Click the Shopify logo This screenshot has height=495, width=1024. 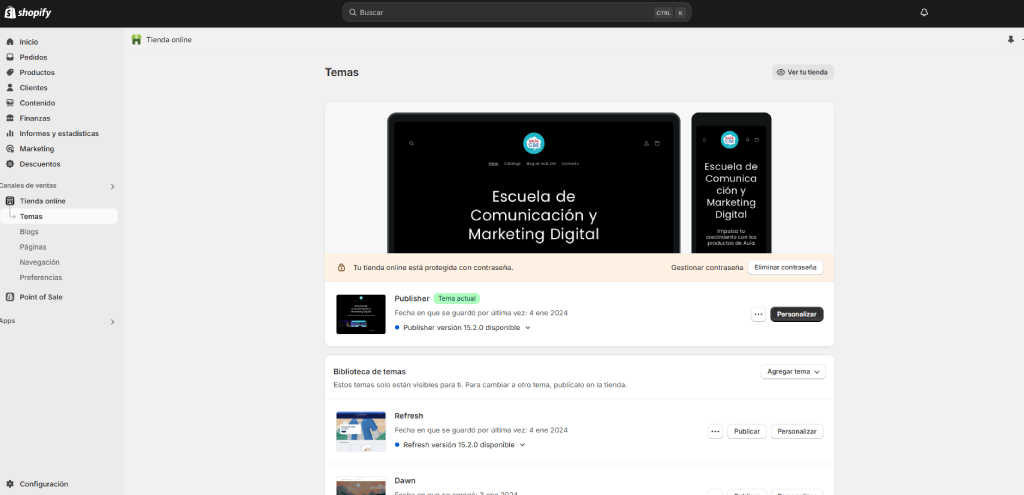pos(28,12)
